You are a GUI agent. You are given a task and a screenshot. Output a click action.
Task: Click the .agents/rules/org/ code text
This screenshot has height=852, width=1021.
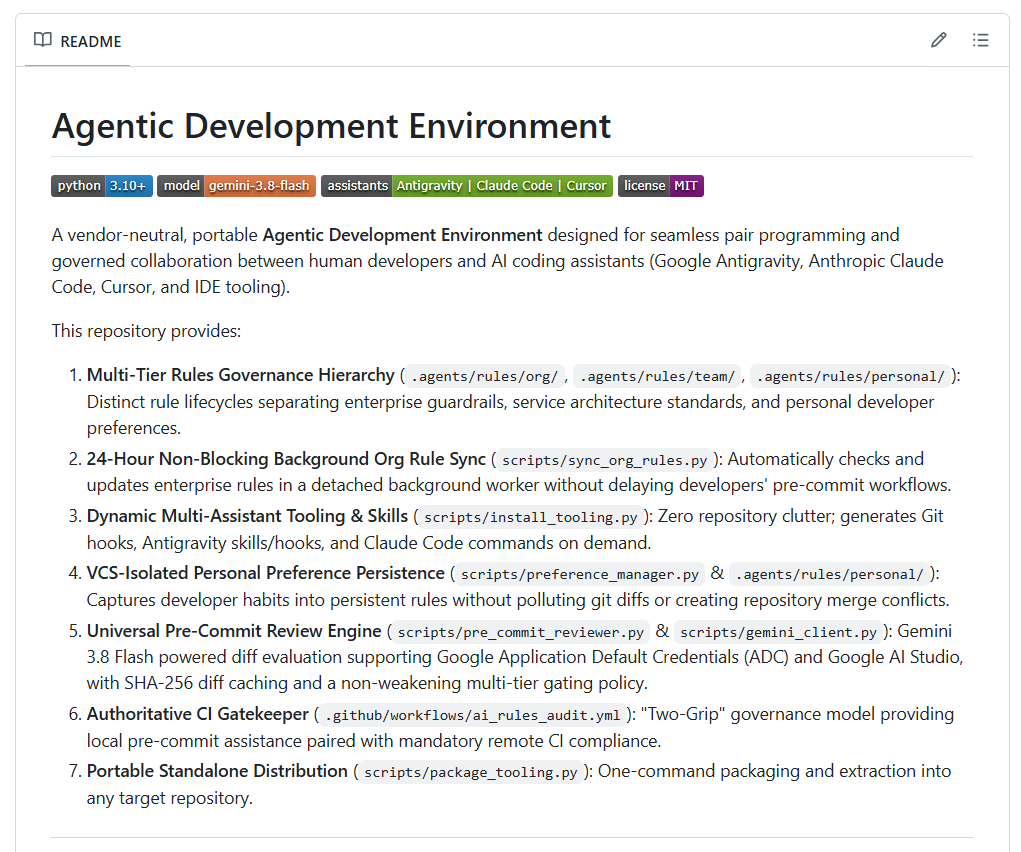click(484, 376)
